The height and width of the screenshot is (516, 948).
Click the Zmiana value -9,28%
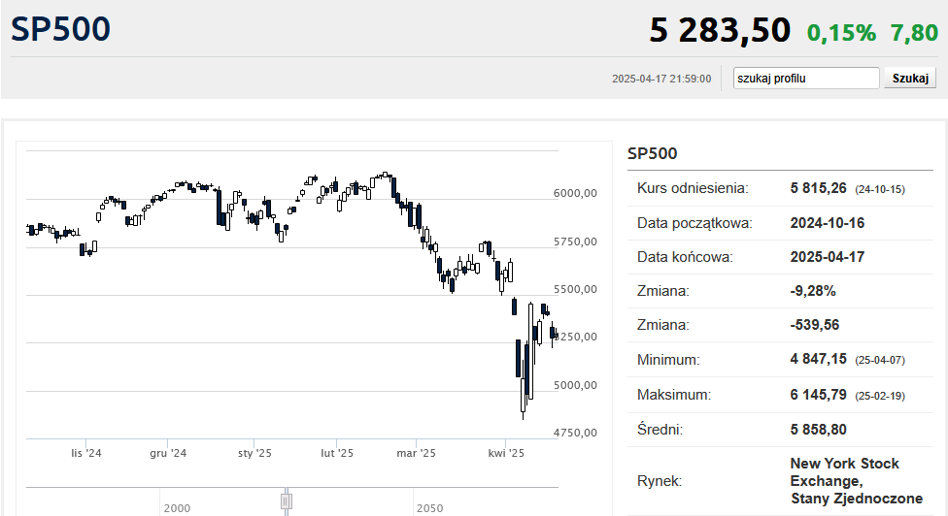coord(813,291)
